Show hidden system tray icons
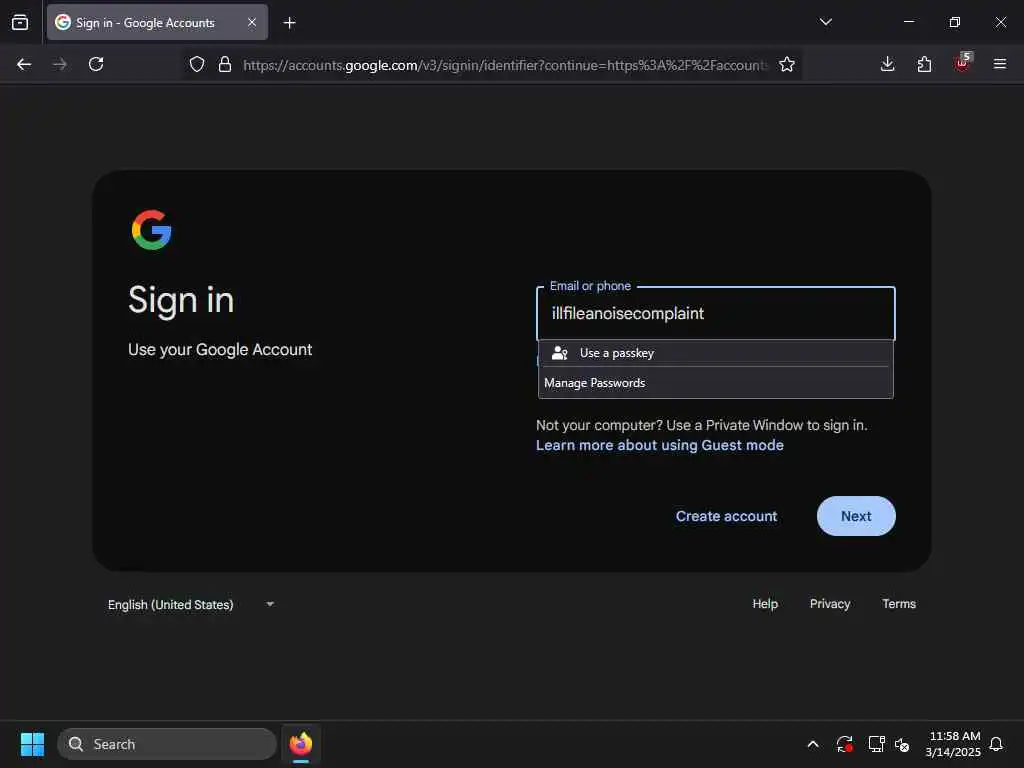Screen dimensions: 1024x768 tap(813, 744)
